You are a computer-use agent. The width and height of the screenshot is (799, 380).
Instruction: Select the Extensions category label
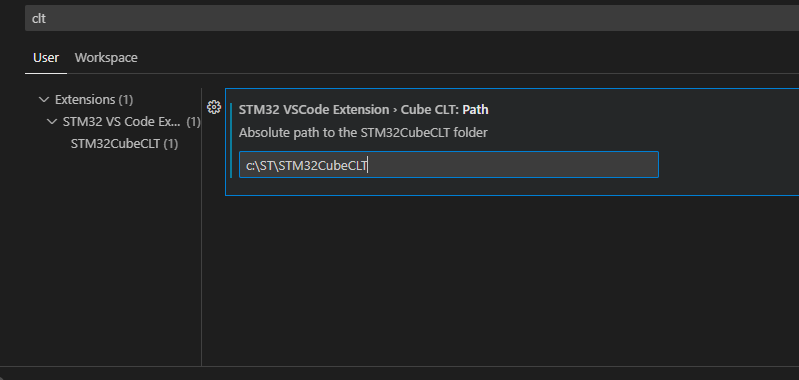[85, 99]
